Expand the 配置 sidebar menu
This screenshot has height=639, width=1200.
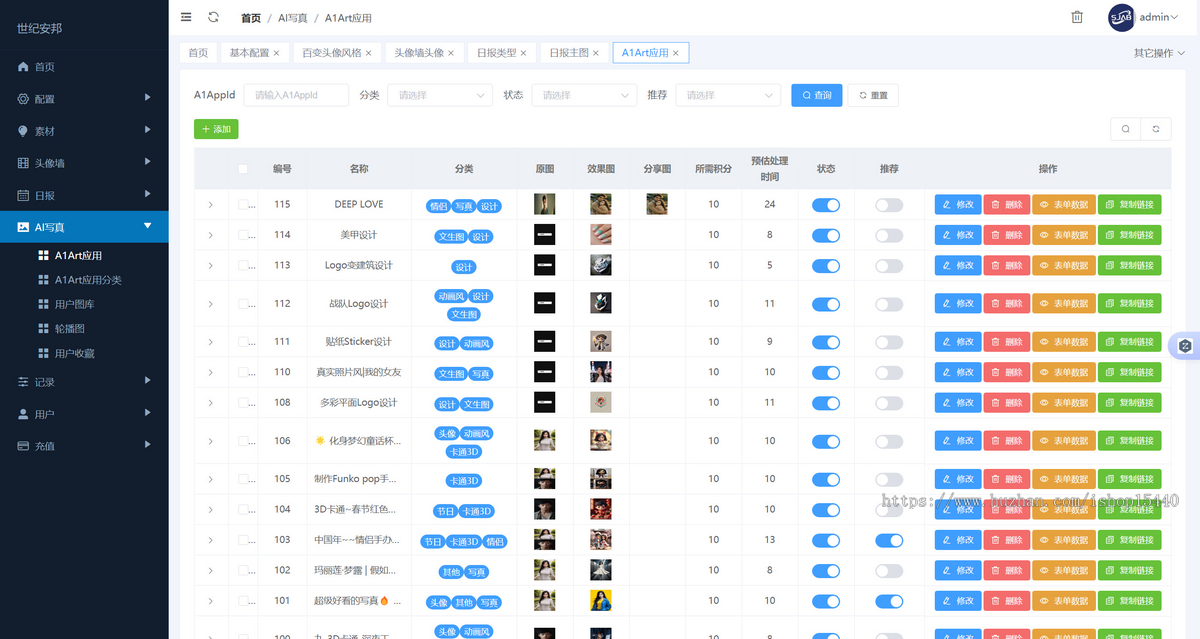click(84, 99)
